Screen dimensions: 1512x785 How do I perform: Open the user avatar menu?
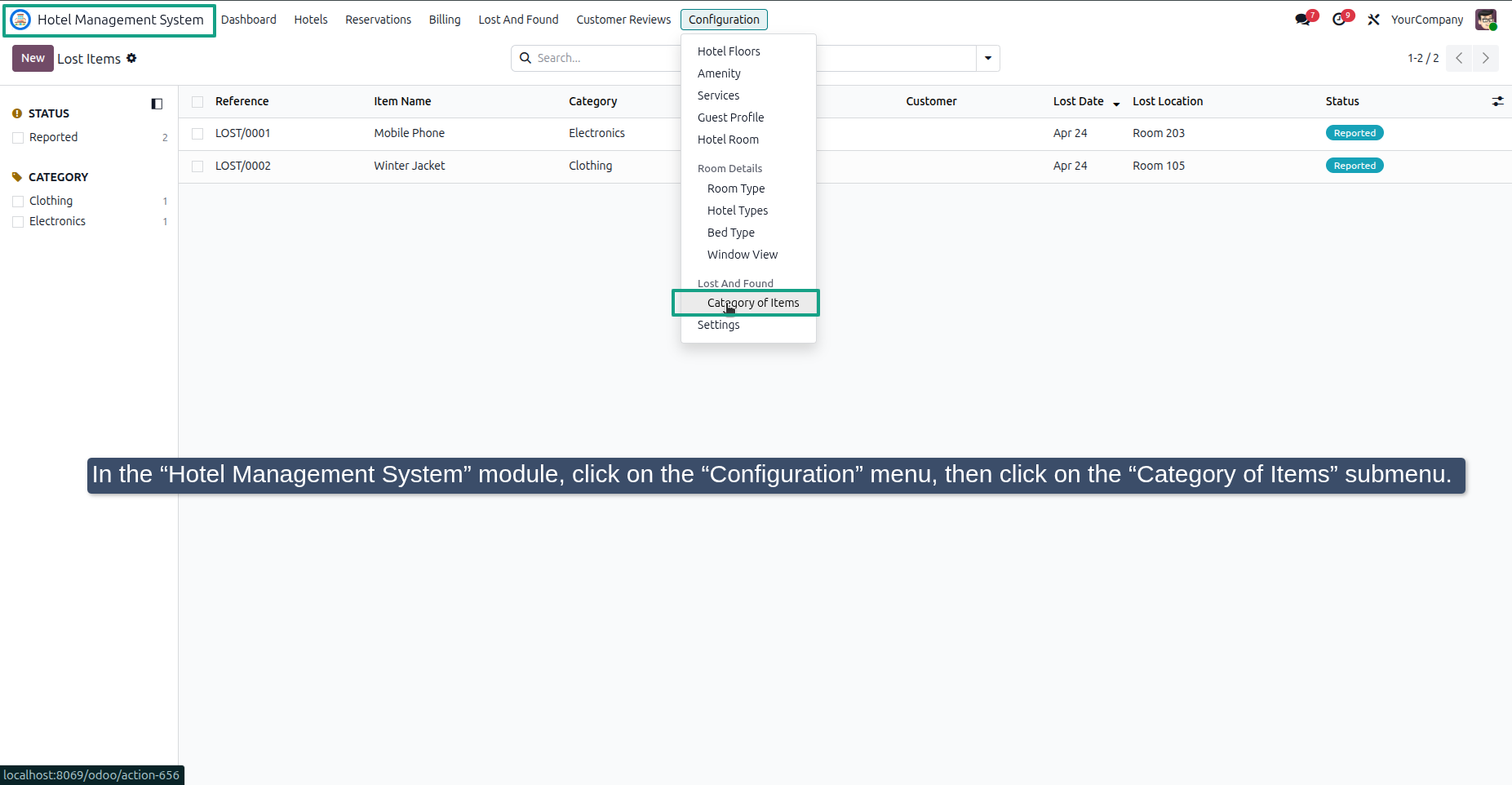(x=1486, y=20)
